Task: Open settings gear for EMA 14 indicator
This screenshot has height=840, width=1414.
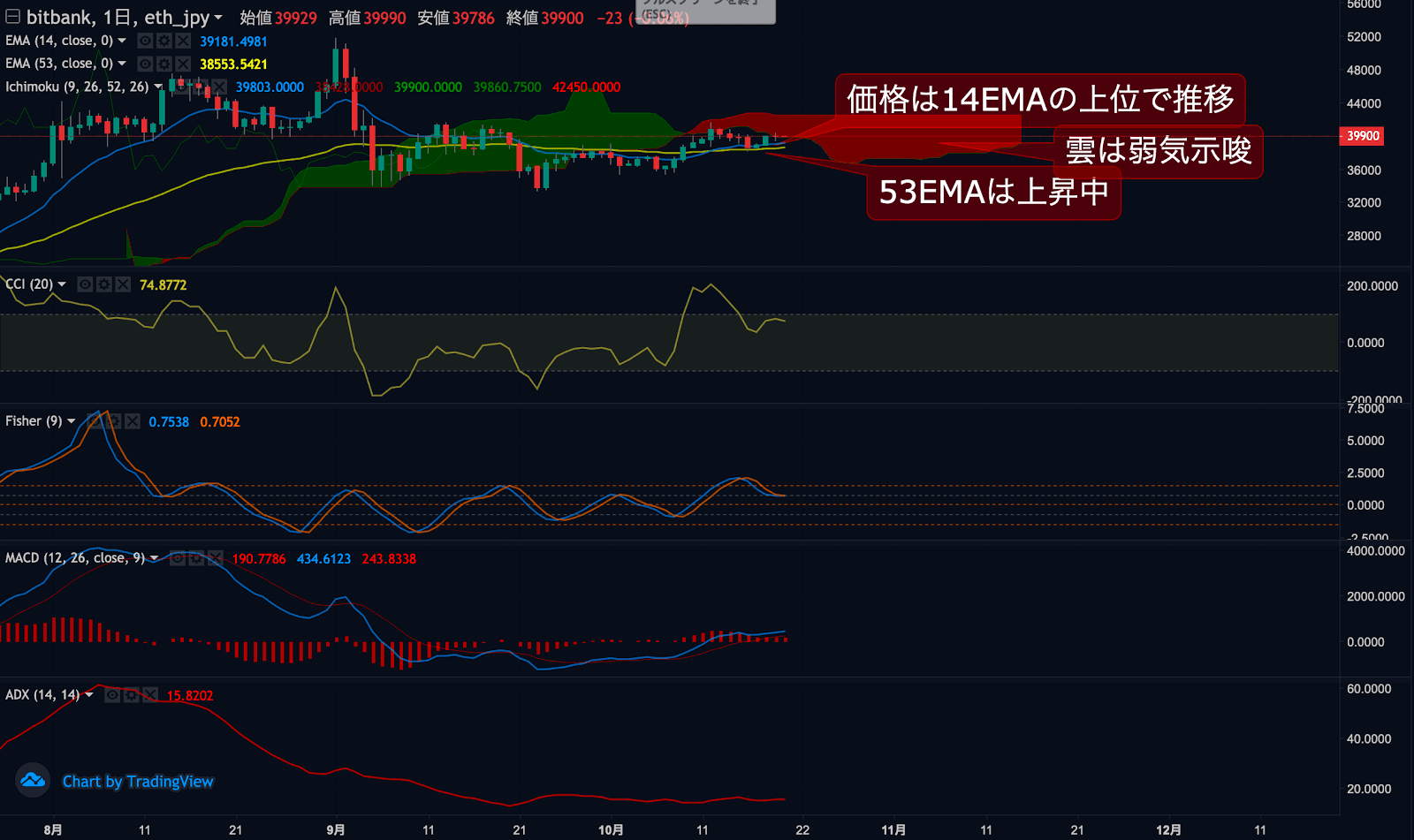Action: point(163,41)
